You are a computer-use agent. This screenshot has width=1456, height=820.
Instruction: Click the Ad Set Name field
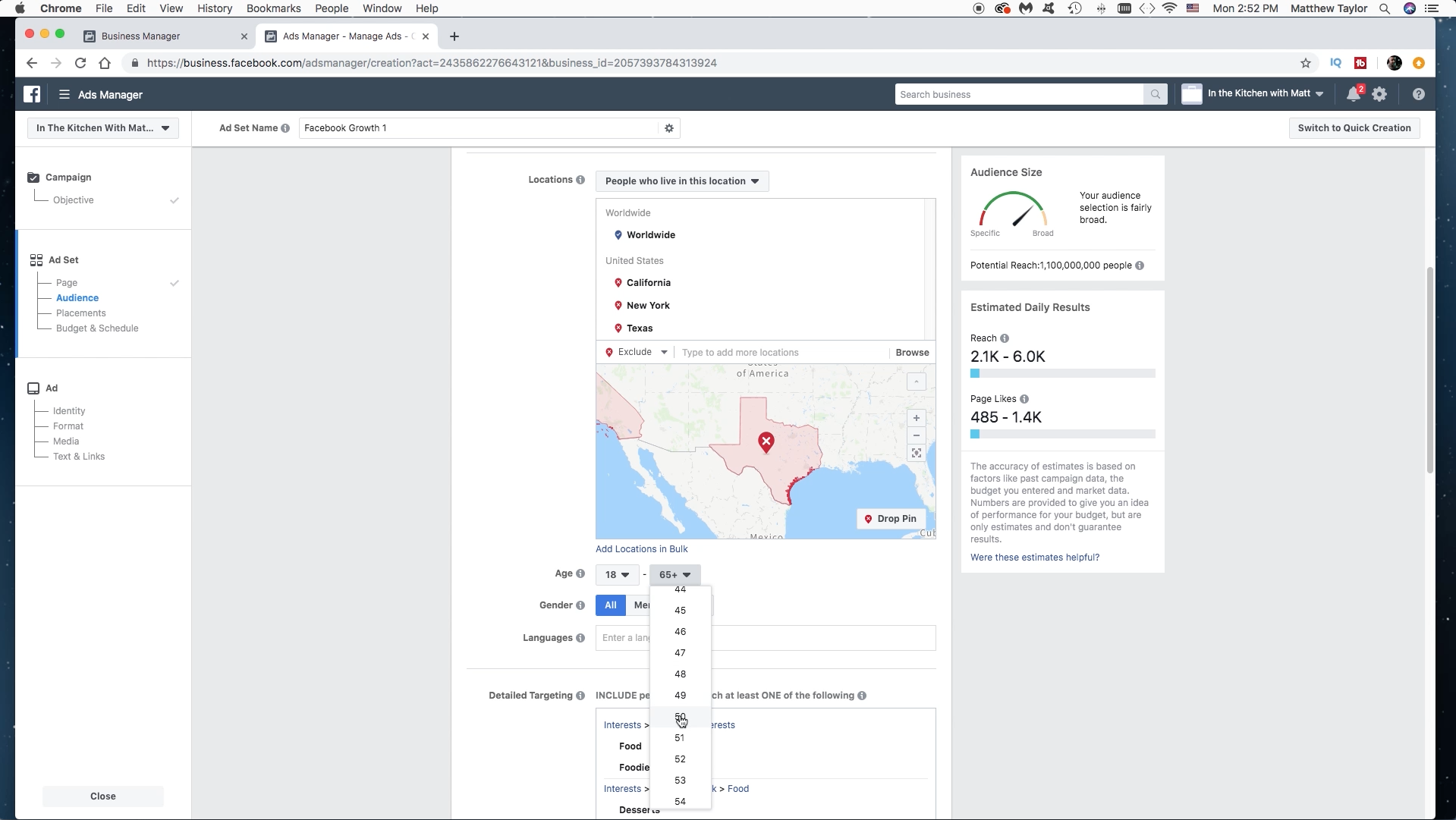pyautogui.click(x=479, y=128)
